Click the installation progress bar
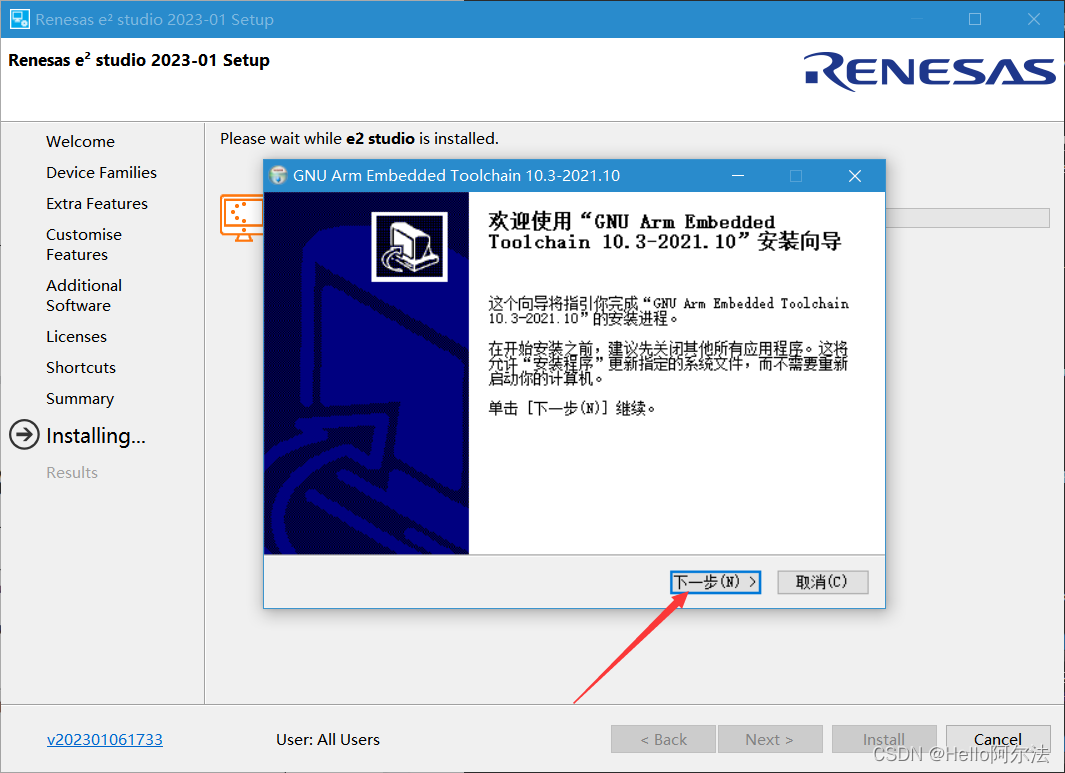1065x773 pixels. point(967,218)
